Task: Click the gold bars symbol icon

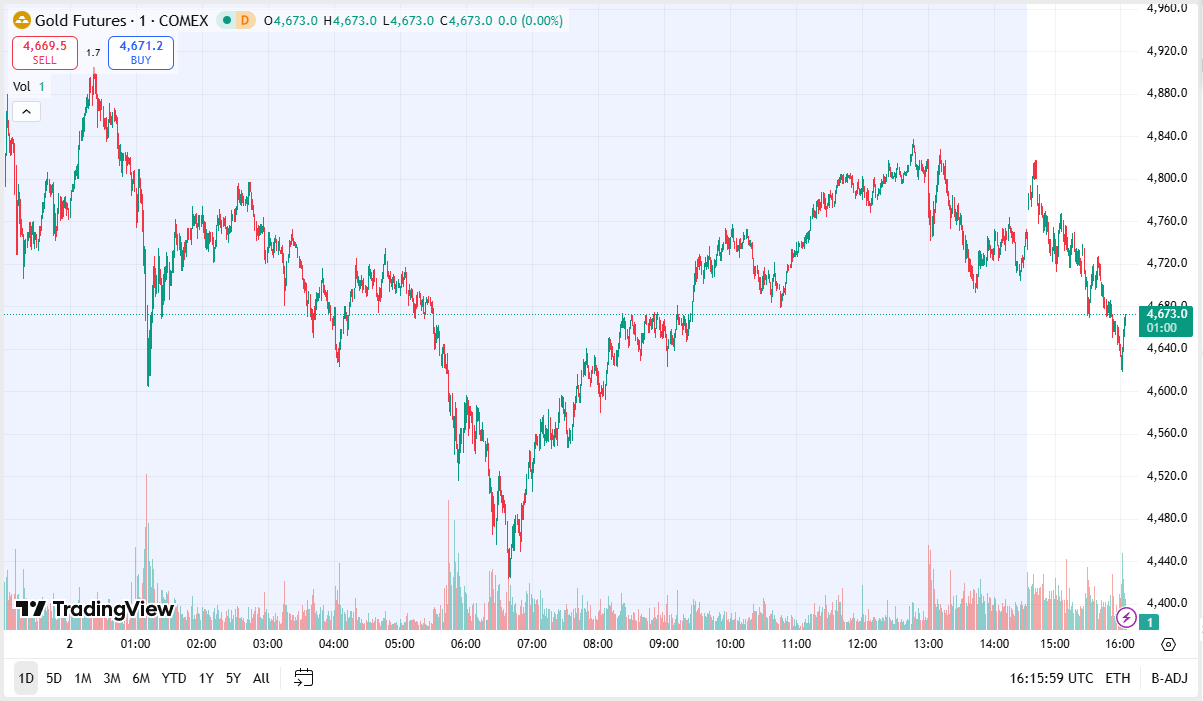Action: click(x=21, y=20)
